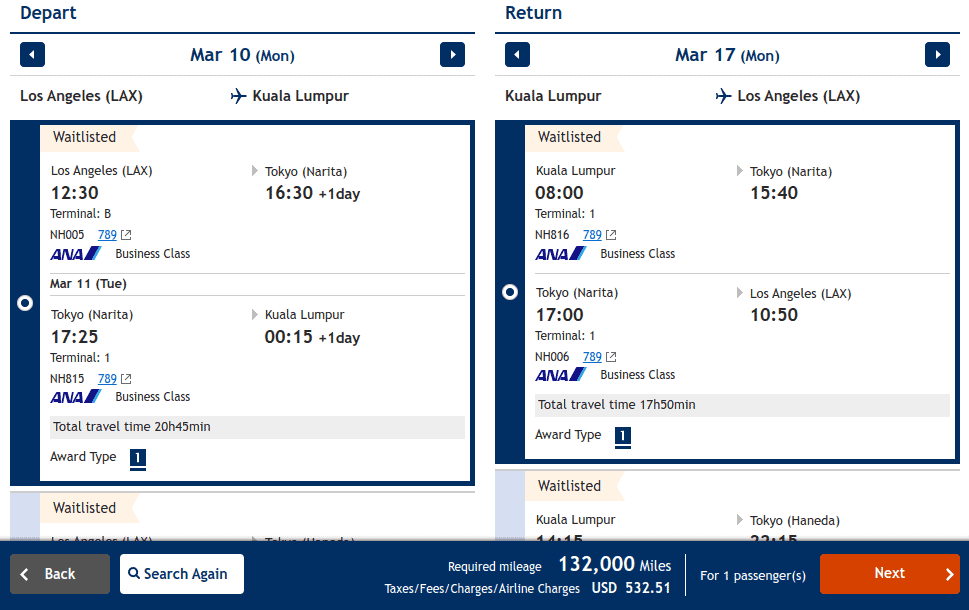The height and width of the screenshot is (610, 969).
Task: Click the 789 aircraft link for NH005
Action: 107,235
